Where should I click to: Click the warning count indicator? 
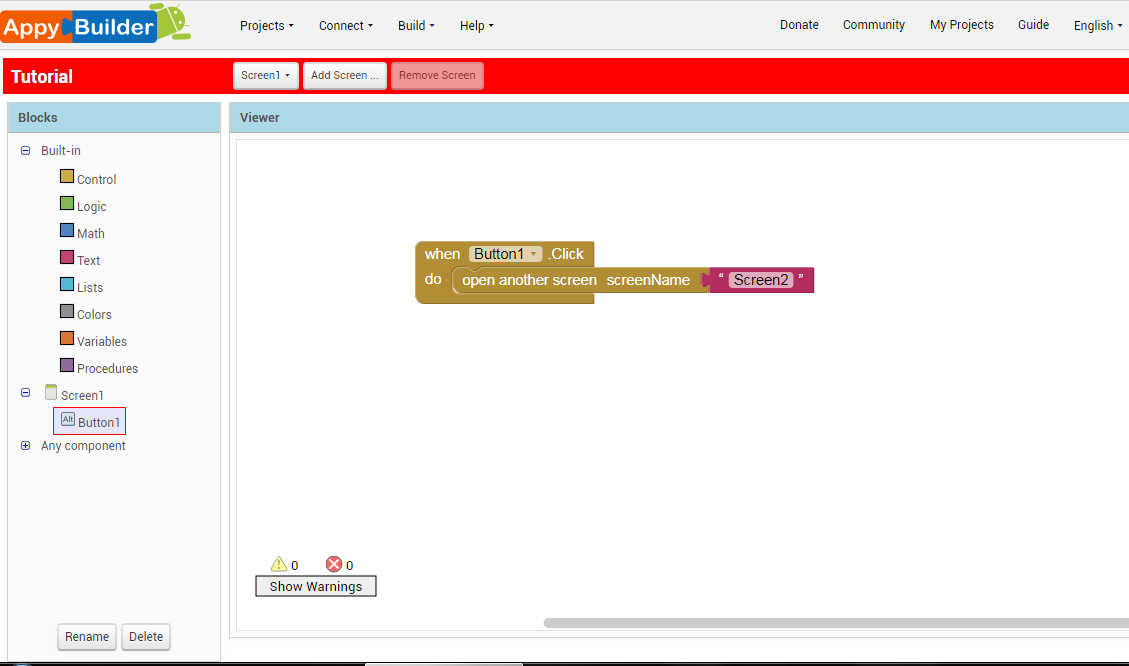pyautogui.click(x=284, y=564)
